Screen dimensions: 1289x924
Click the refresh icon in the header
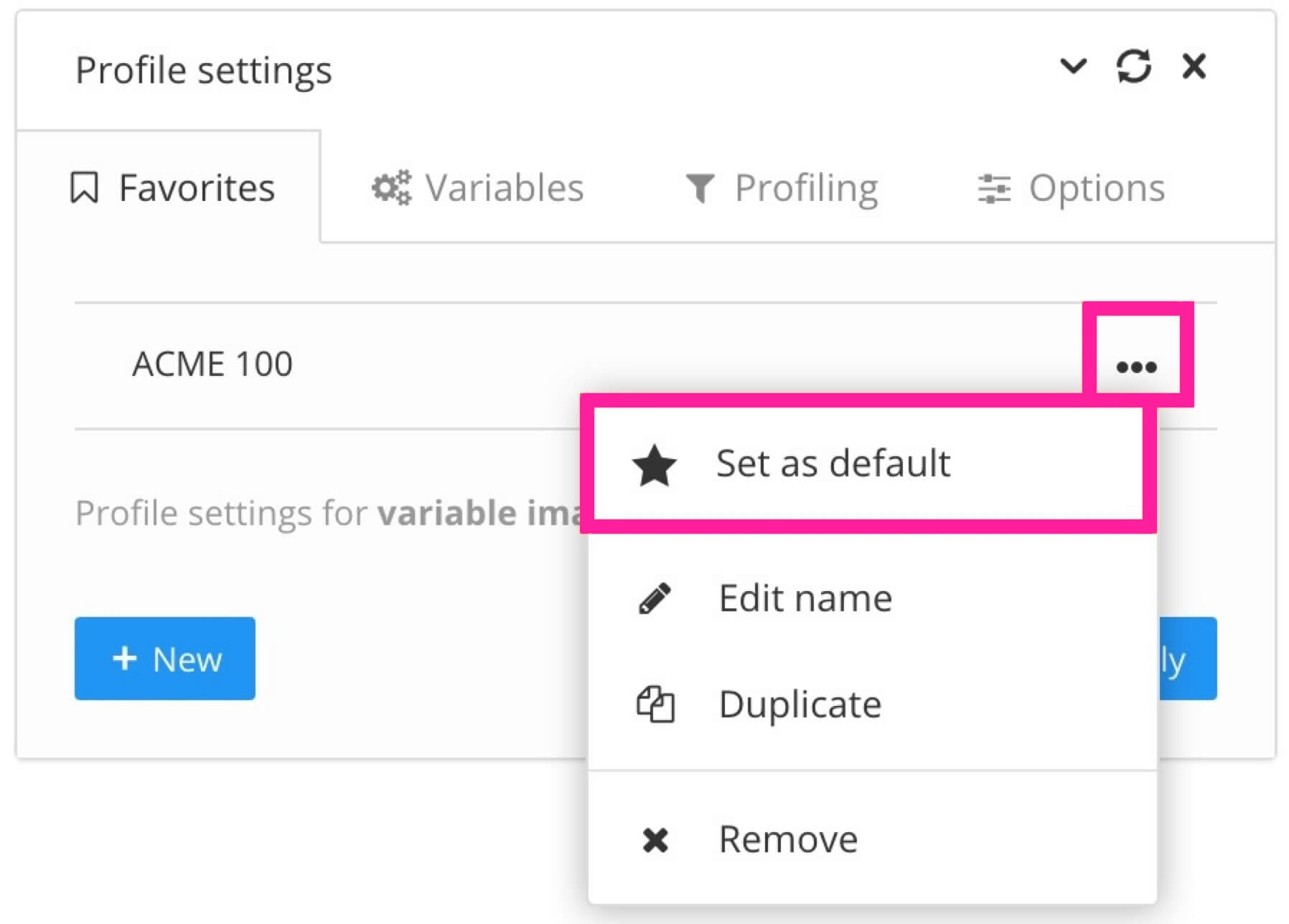pyautogui.click(x=1134, y=68)
